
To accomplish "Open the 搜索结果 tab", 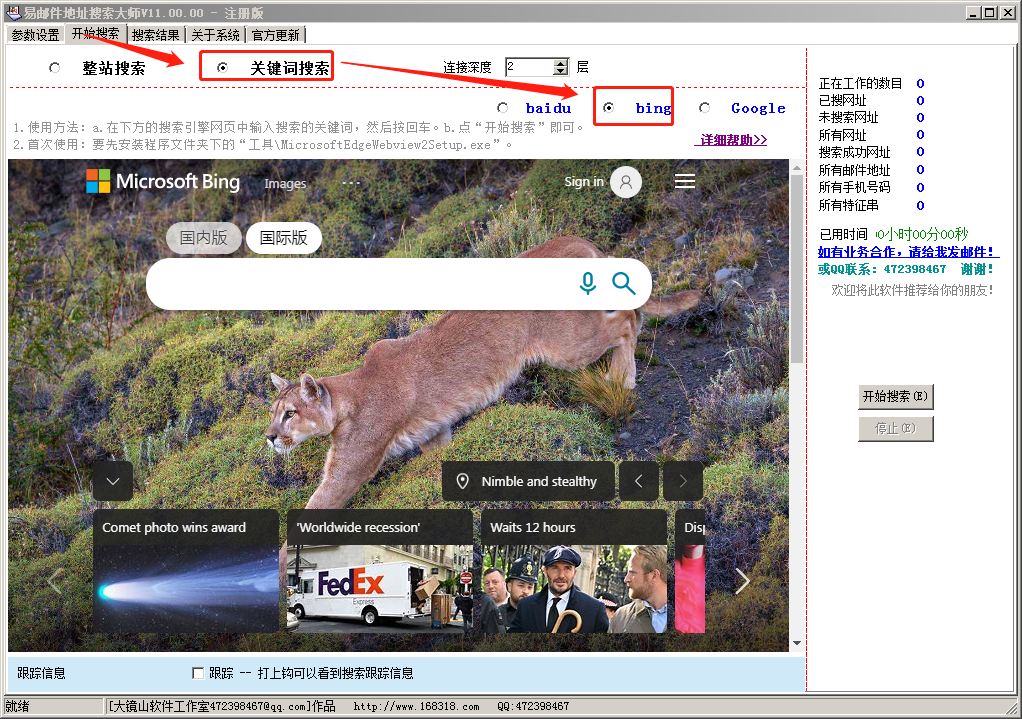I will click(155, 35).
